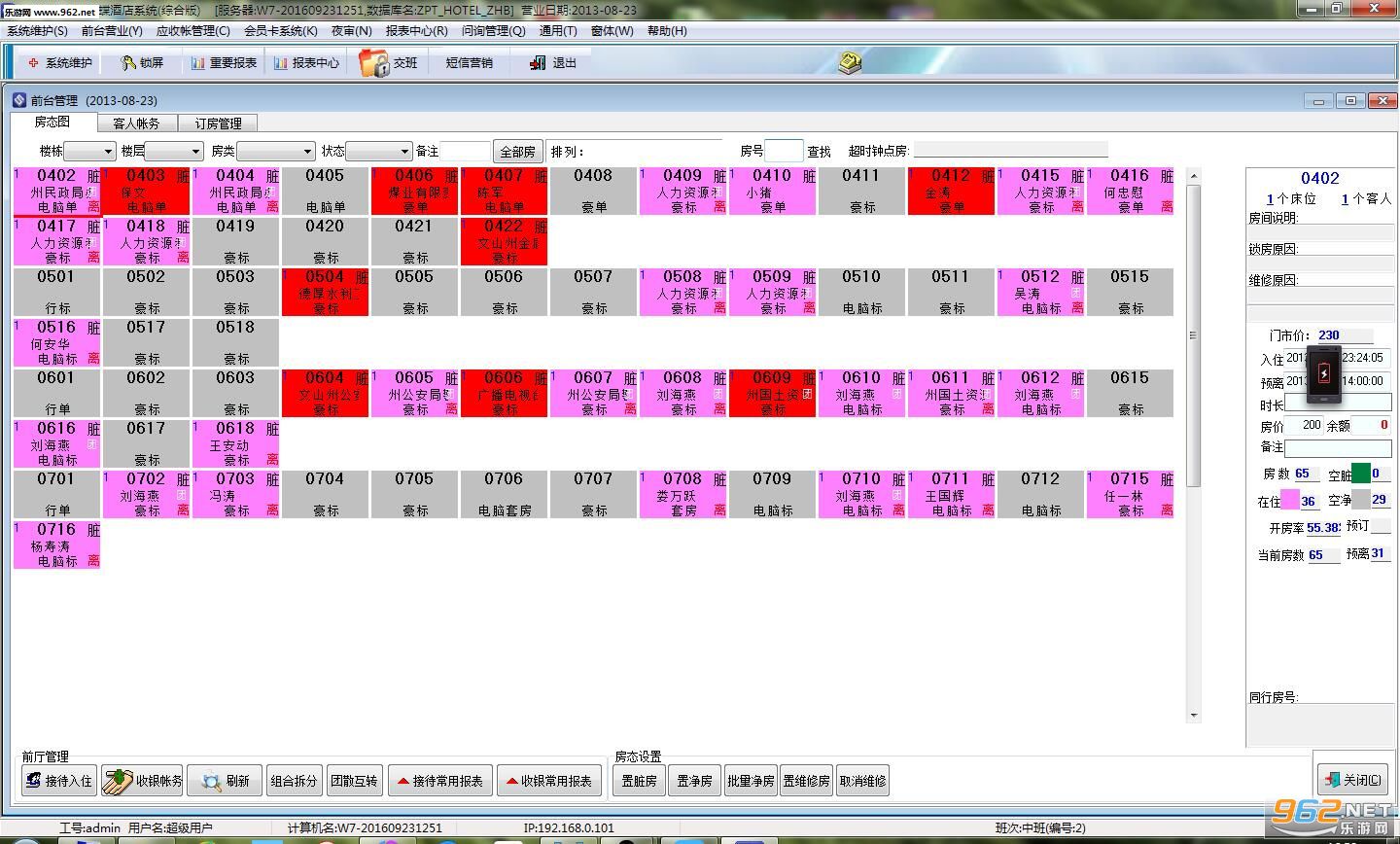
Task: Click the 锁屏 keys icon
Action: coord(127,63)
